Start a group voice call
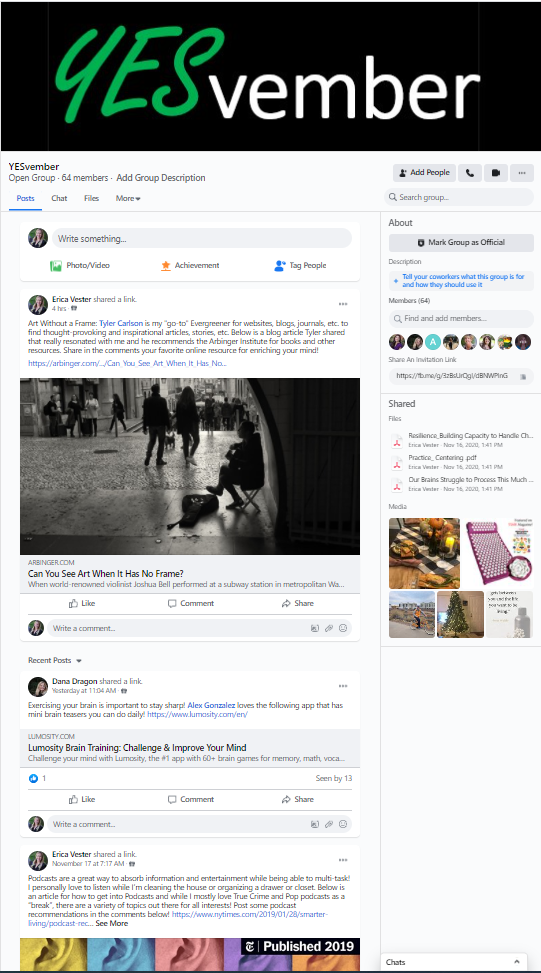 (x=470, y=173)
